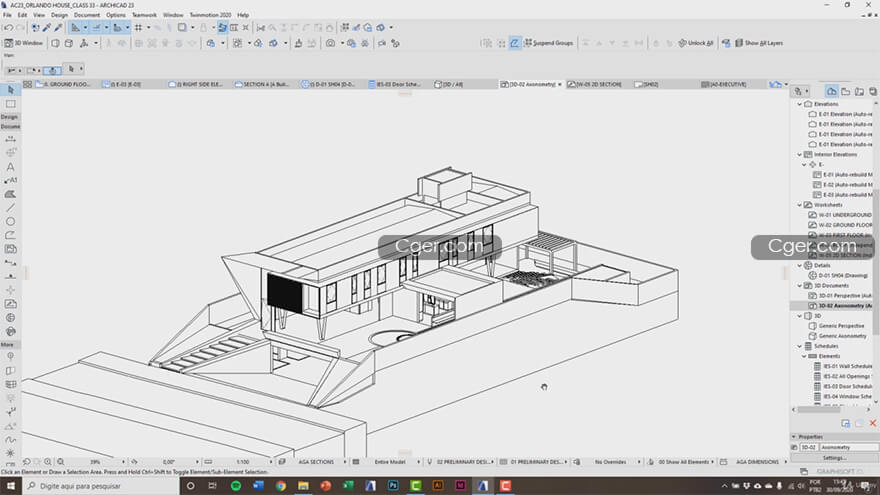Select the Text tool (letter A)
The height and width of the screenshot is (495, 880).
point(11,167)
